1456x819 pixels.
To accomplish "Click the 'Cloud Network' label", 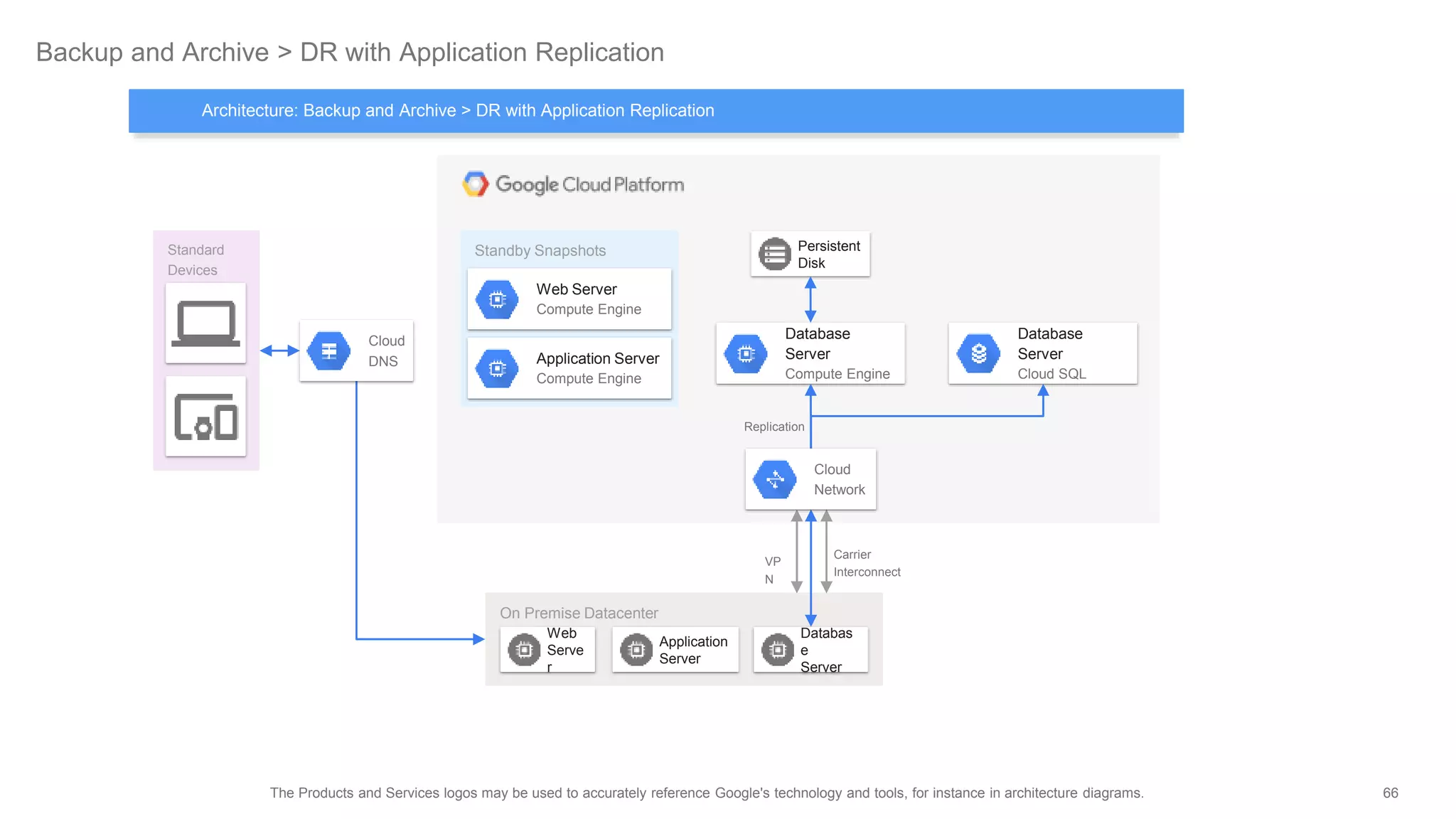I will tap(840, 479).
